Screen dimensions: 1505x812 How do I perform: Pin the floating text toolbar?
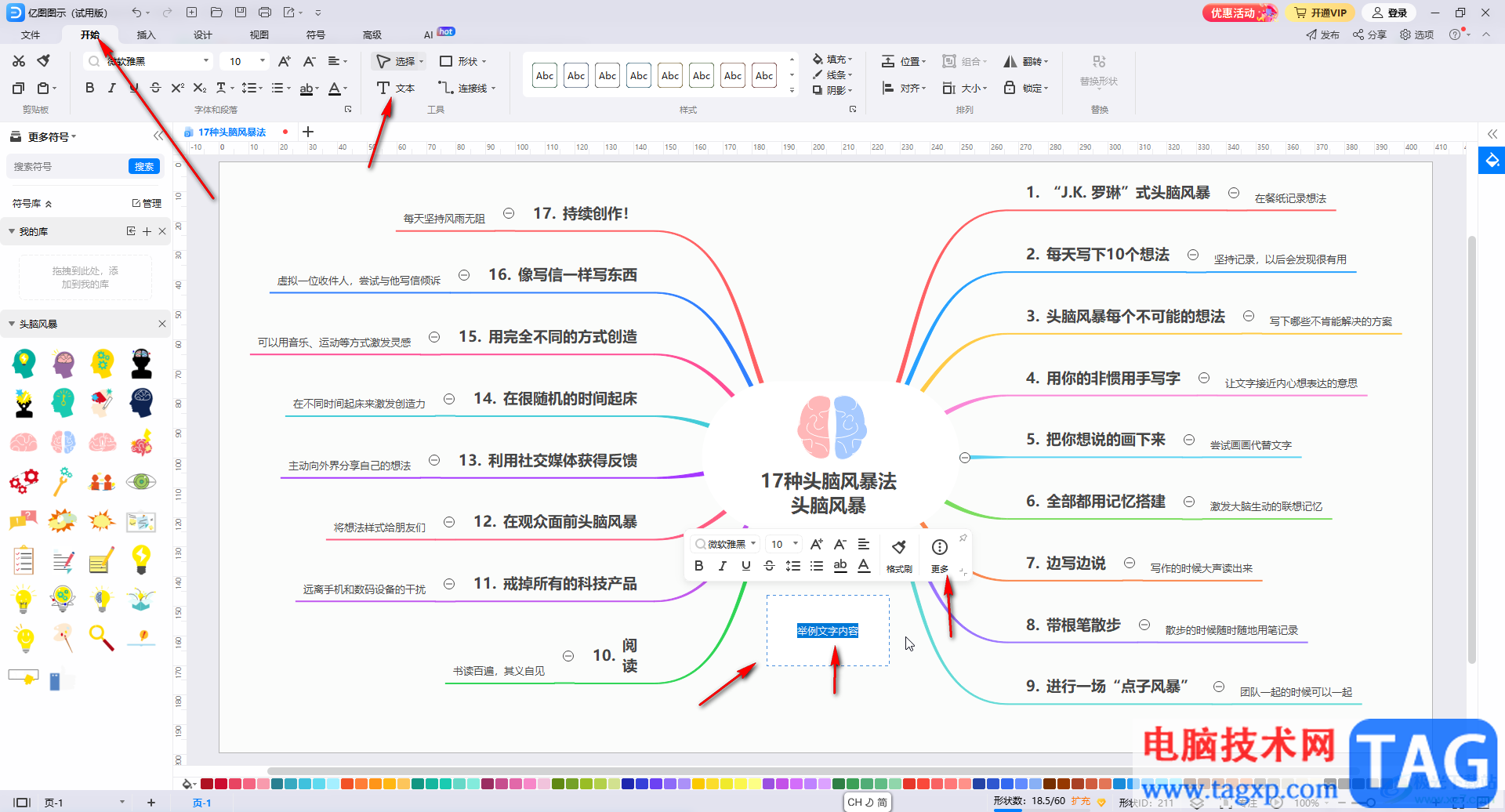[x=963, y=538]
